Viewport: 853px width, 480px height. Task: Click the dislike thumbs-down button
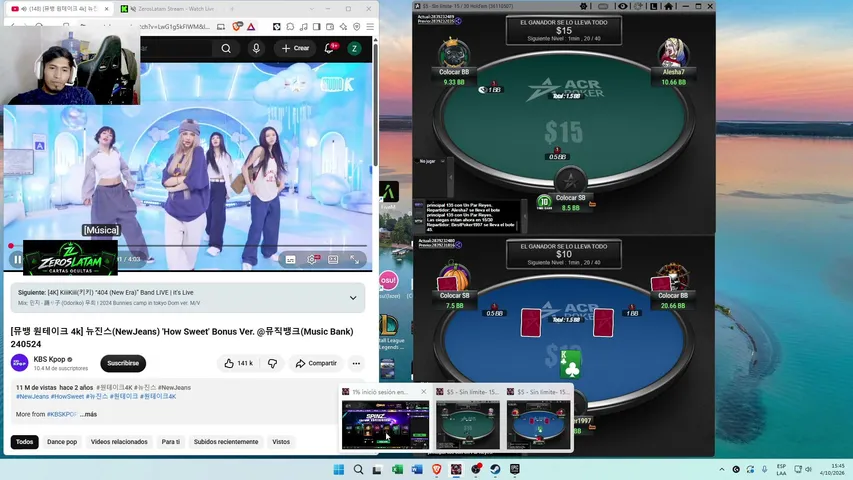click(273, 363)
